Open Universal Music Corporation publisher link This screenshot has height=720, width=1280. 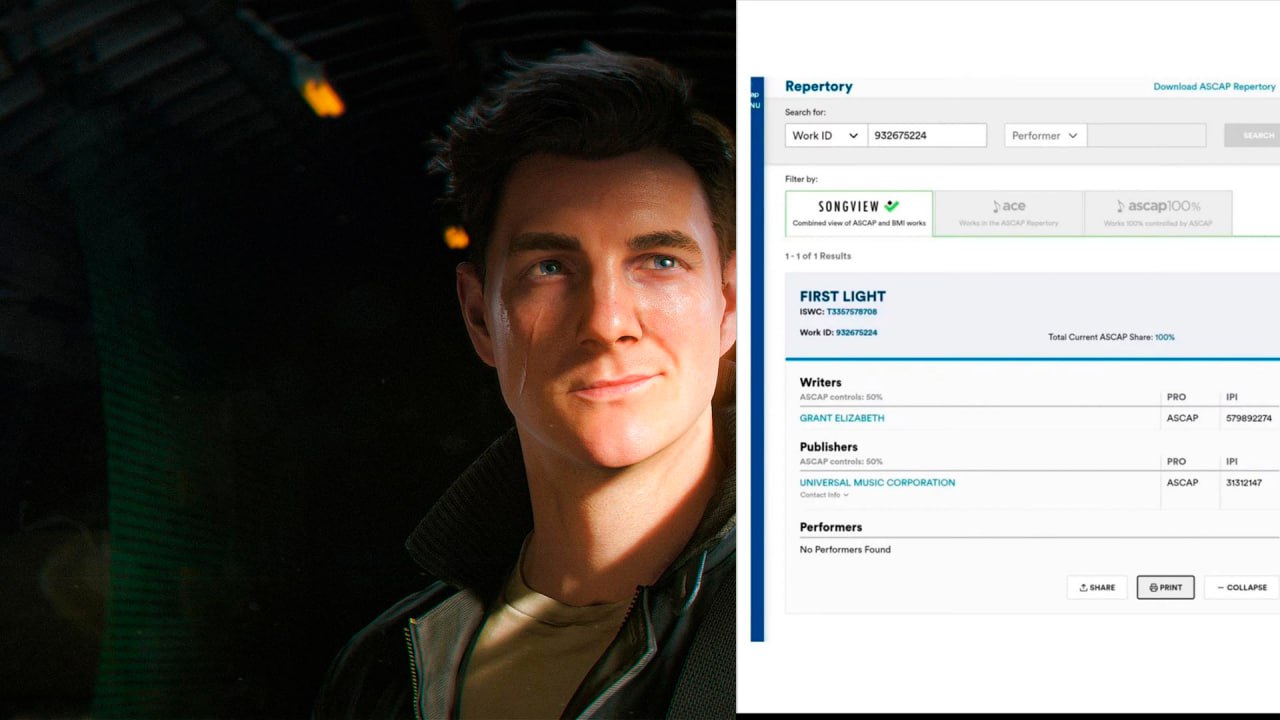click(x=877, y=482)
